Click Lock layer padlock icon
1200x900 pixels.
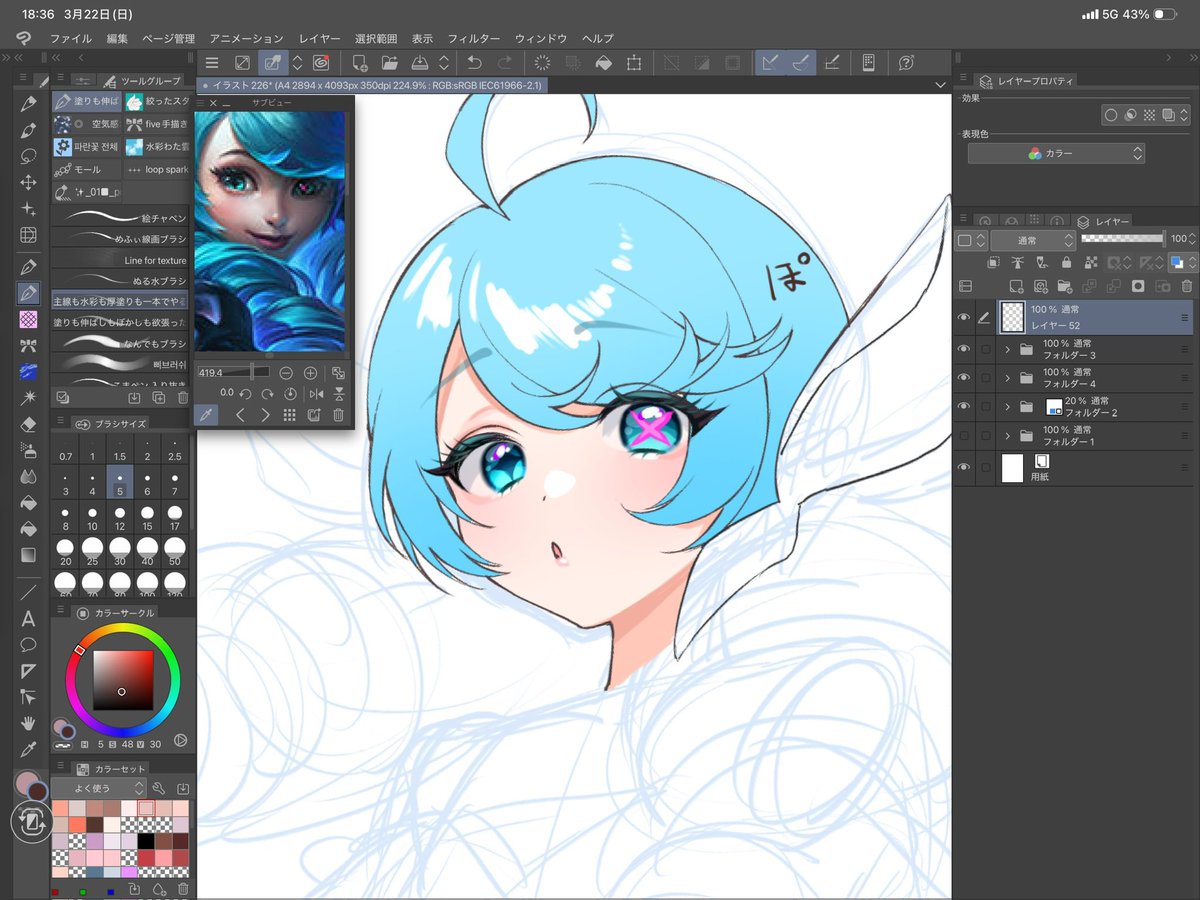[x=1066, y=262]
